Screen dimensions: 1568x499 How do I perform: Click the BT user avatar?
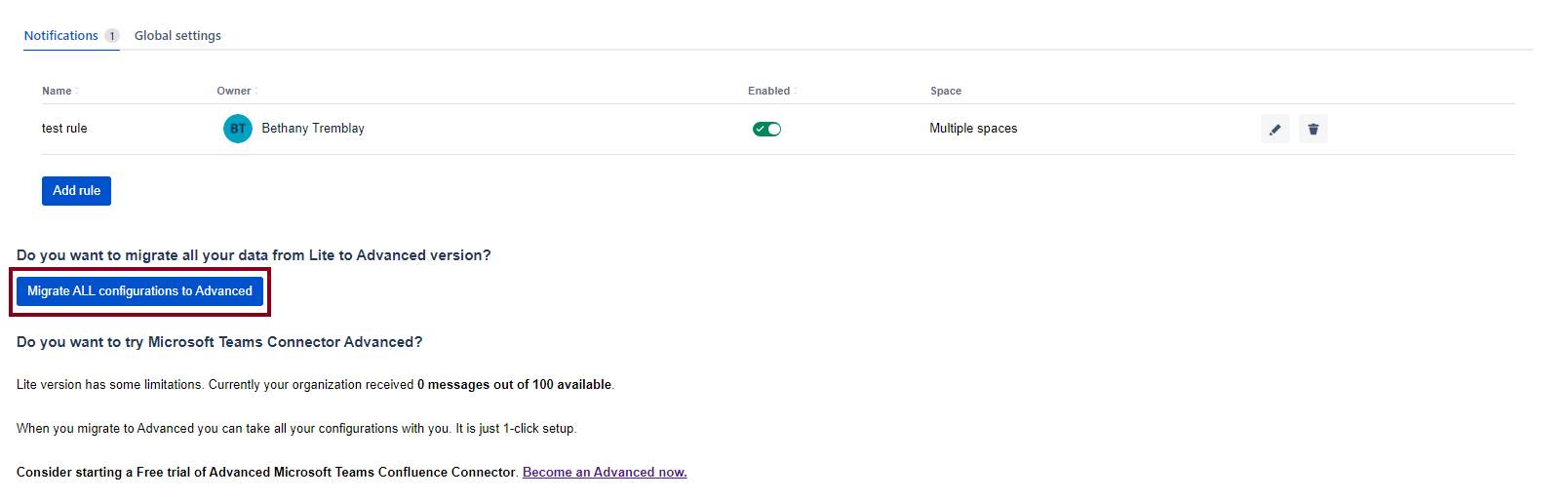pyautogui.click(x=238, y=129)
